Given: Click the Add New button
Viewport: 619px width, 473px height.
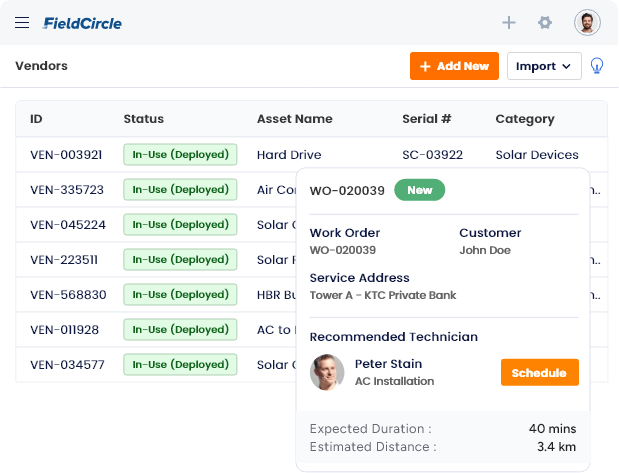Looking at the screenshot, I should click(454, 66).
